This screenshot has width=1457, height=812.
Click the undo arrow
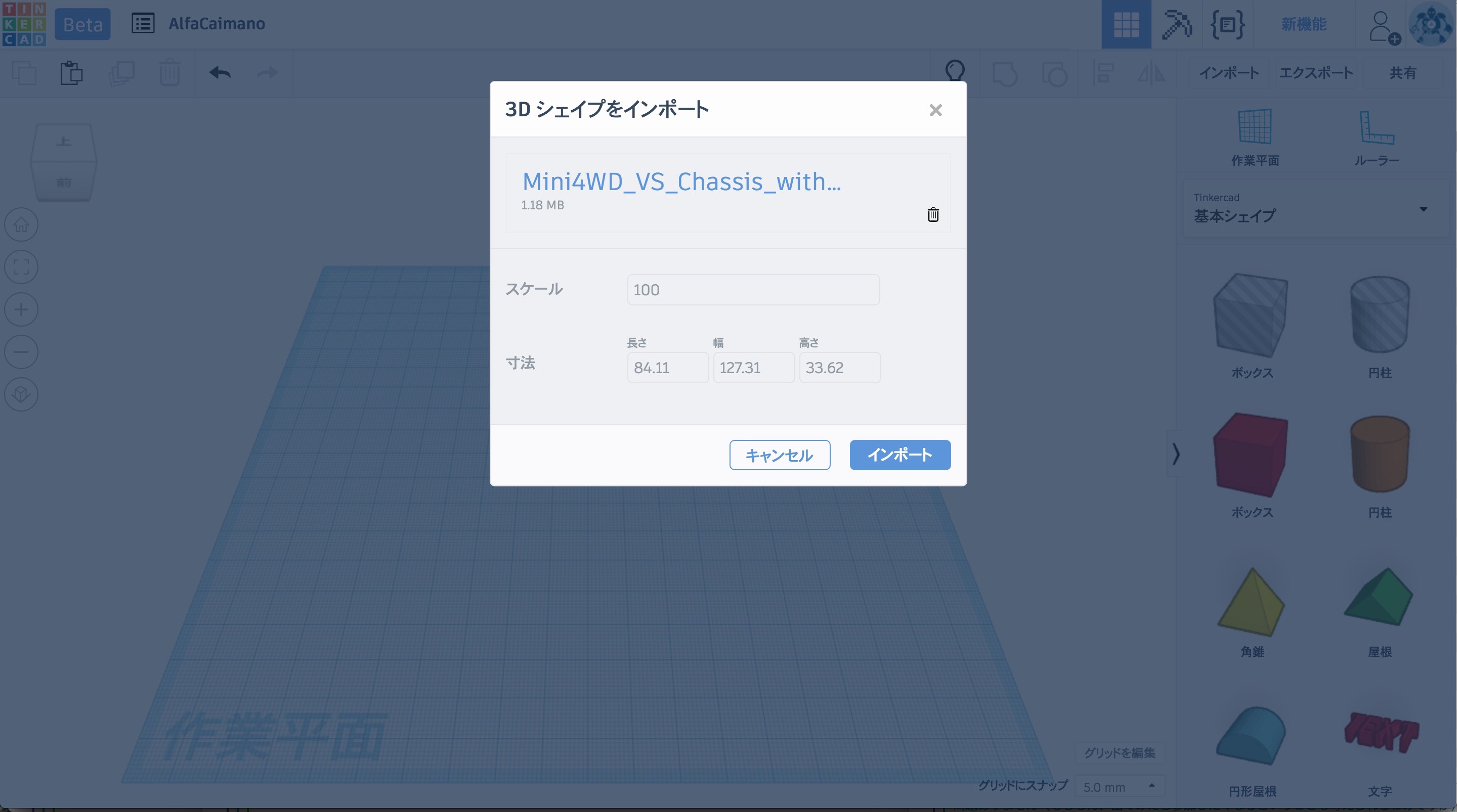click(x=220, y=73)
